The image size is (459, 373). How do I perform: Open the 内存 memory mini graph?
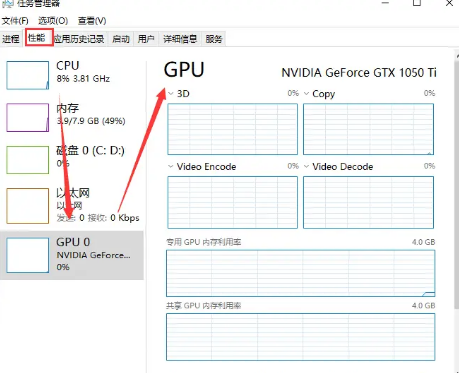pos(28,117)
